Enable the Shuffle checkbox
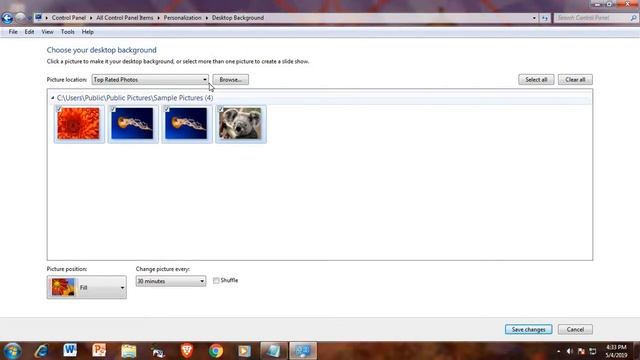 click(x=216, y=280)
